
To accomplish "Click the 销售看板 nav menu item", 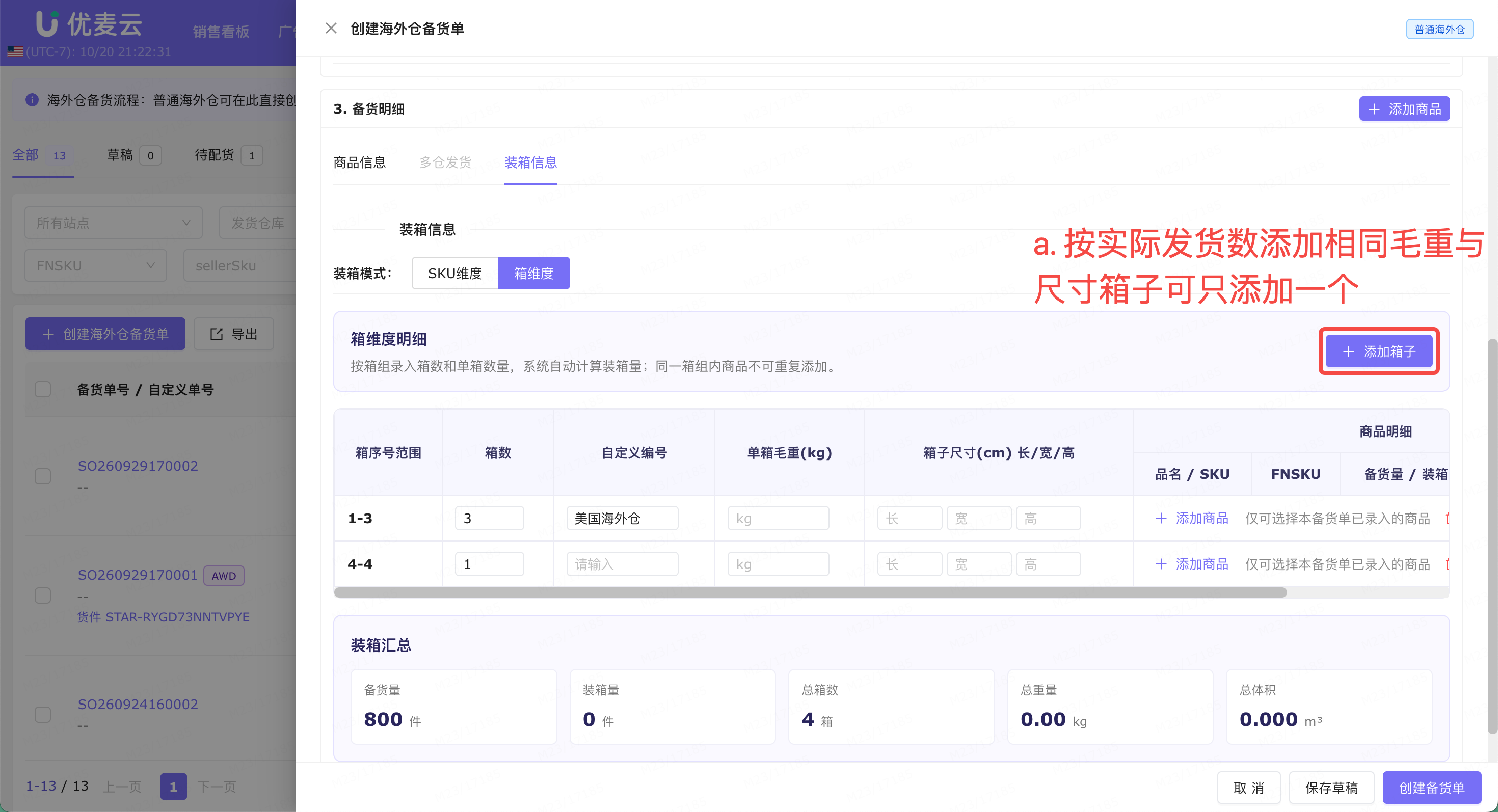I will [x=221, y=32].
